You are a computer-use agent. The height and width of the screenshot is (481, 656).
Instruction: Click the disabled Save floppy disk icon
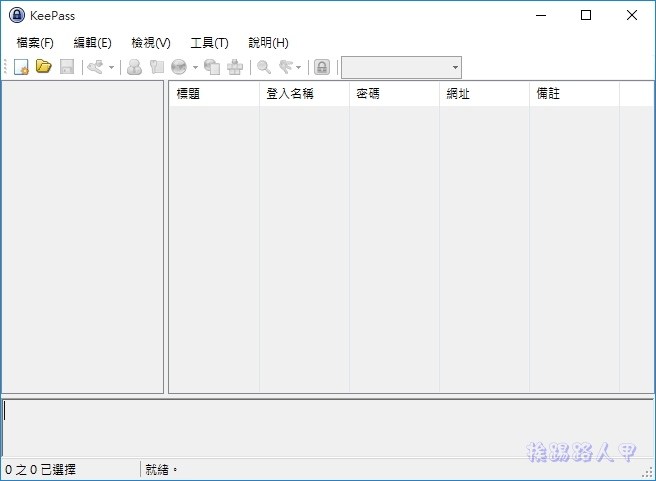point(67,67)
